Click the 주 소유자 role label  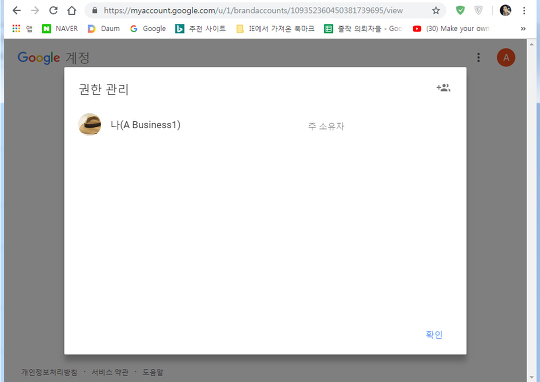click(326, 126)
